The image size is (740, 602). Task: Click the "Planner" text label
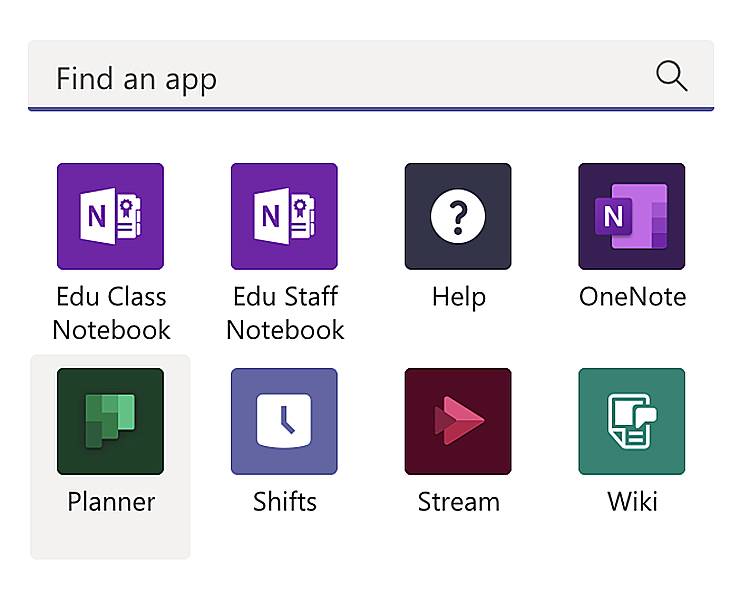pos(111,502)
